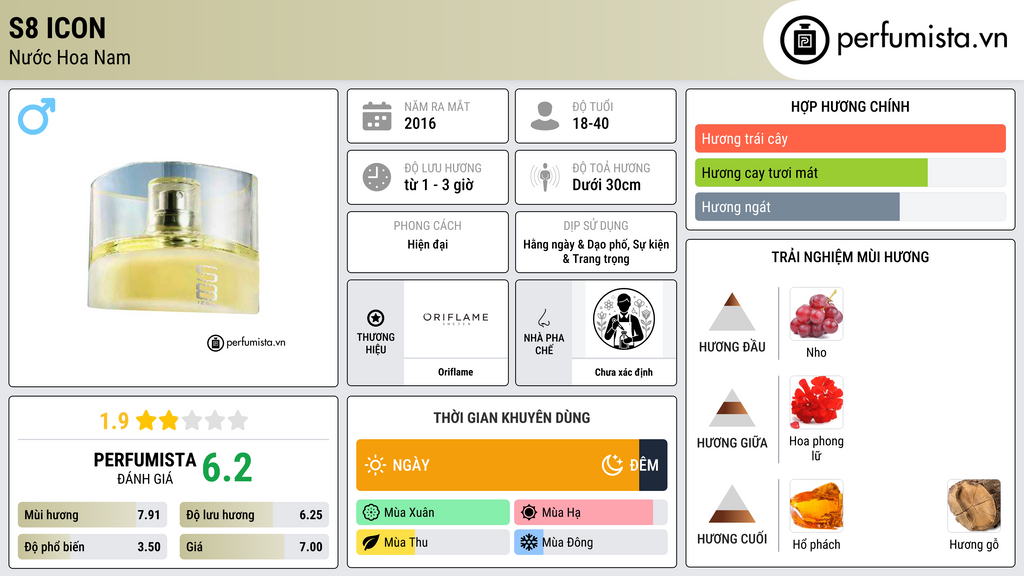Click the moon icon beside Đêm

pyautogui.click(x=613, y=465)
